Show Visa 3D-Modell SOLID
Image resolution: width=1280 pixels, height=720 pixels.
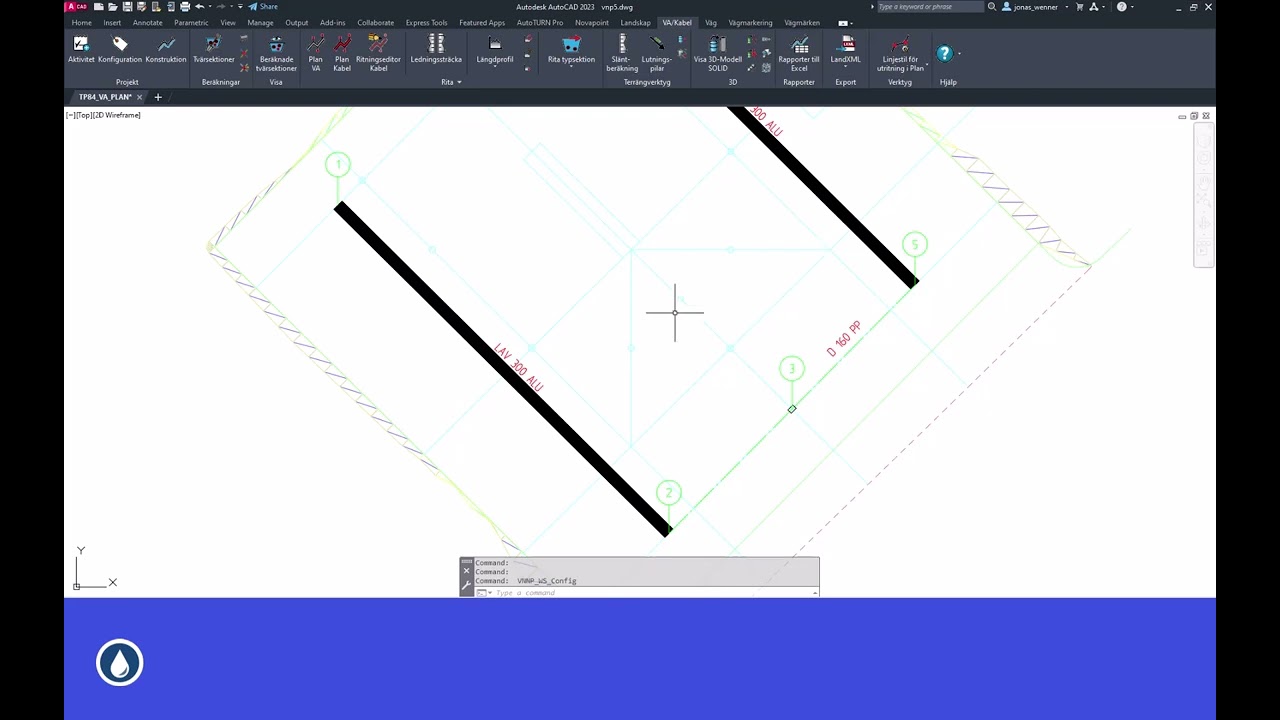click(718, 53)
